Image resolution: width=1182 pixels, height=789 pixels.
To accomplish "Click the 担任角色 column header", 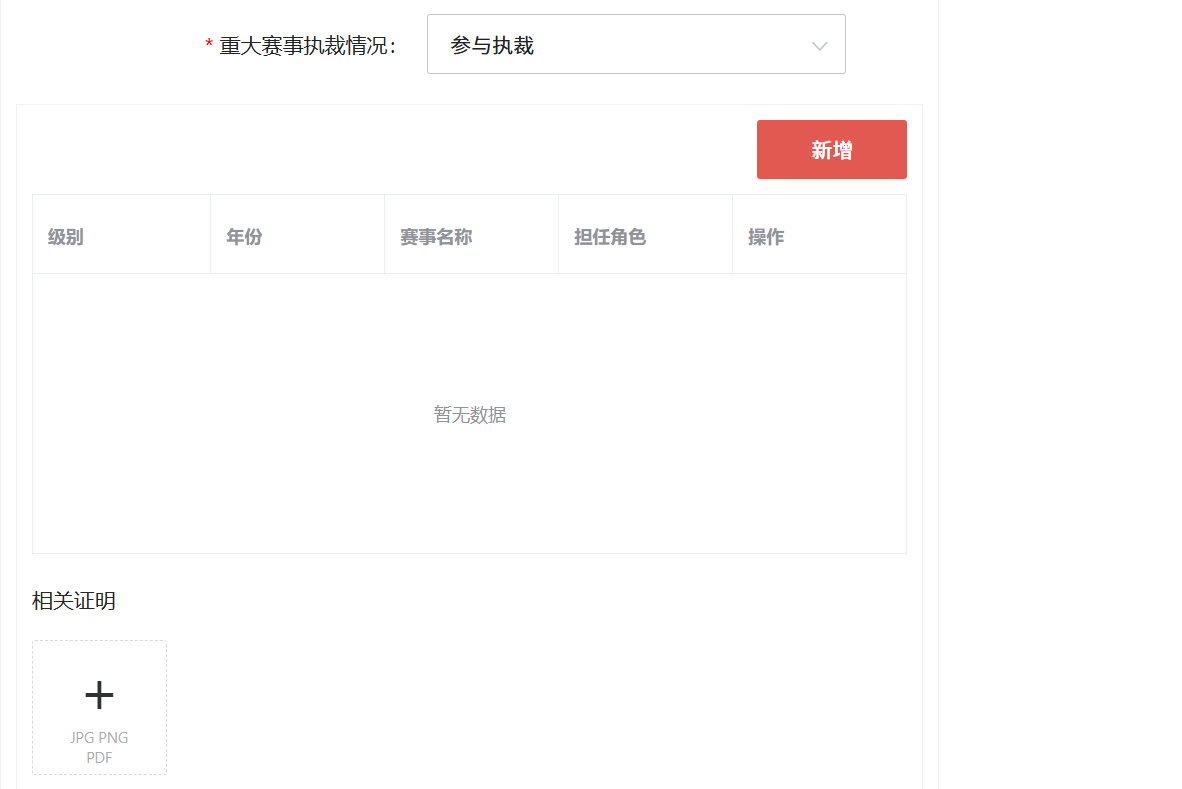I will [x=610, y=237].
